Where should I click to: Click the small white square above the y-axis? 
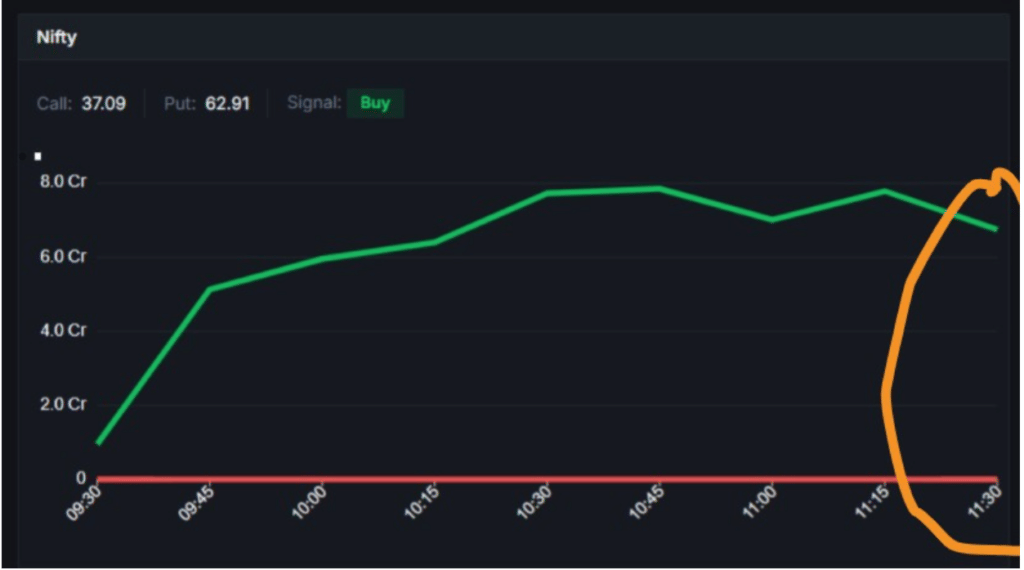(38, 156)
